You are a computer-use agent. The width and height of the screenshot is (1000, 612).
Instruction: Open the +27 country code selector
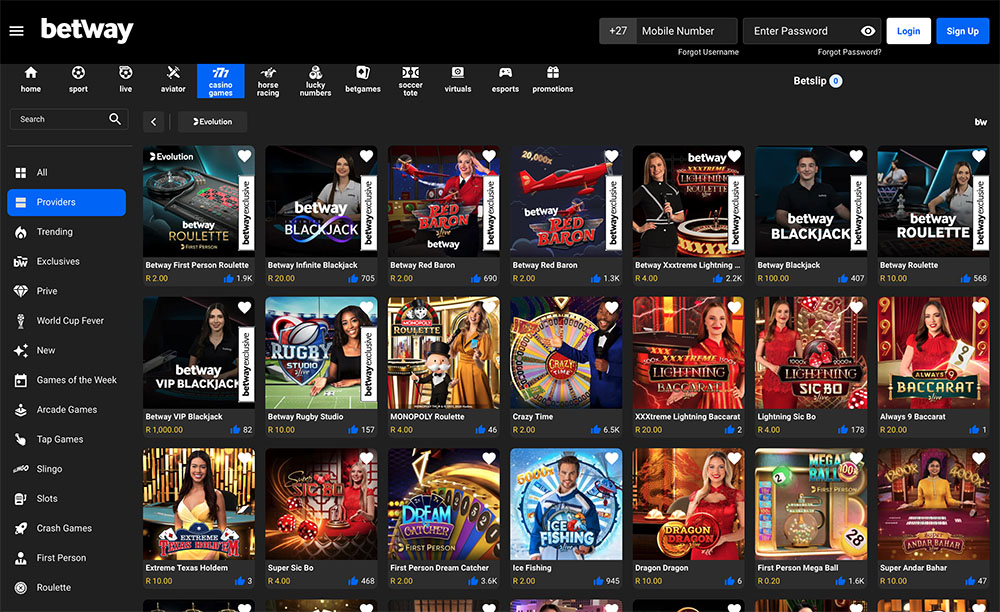617,31
